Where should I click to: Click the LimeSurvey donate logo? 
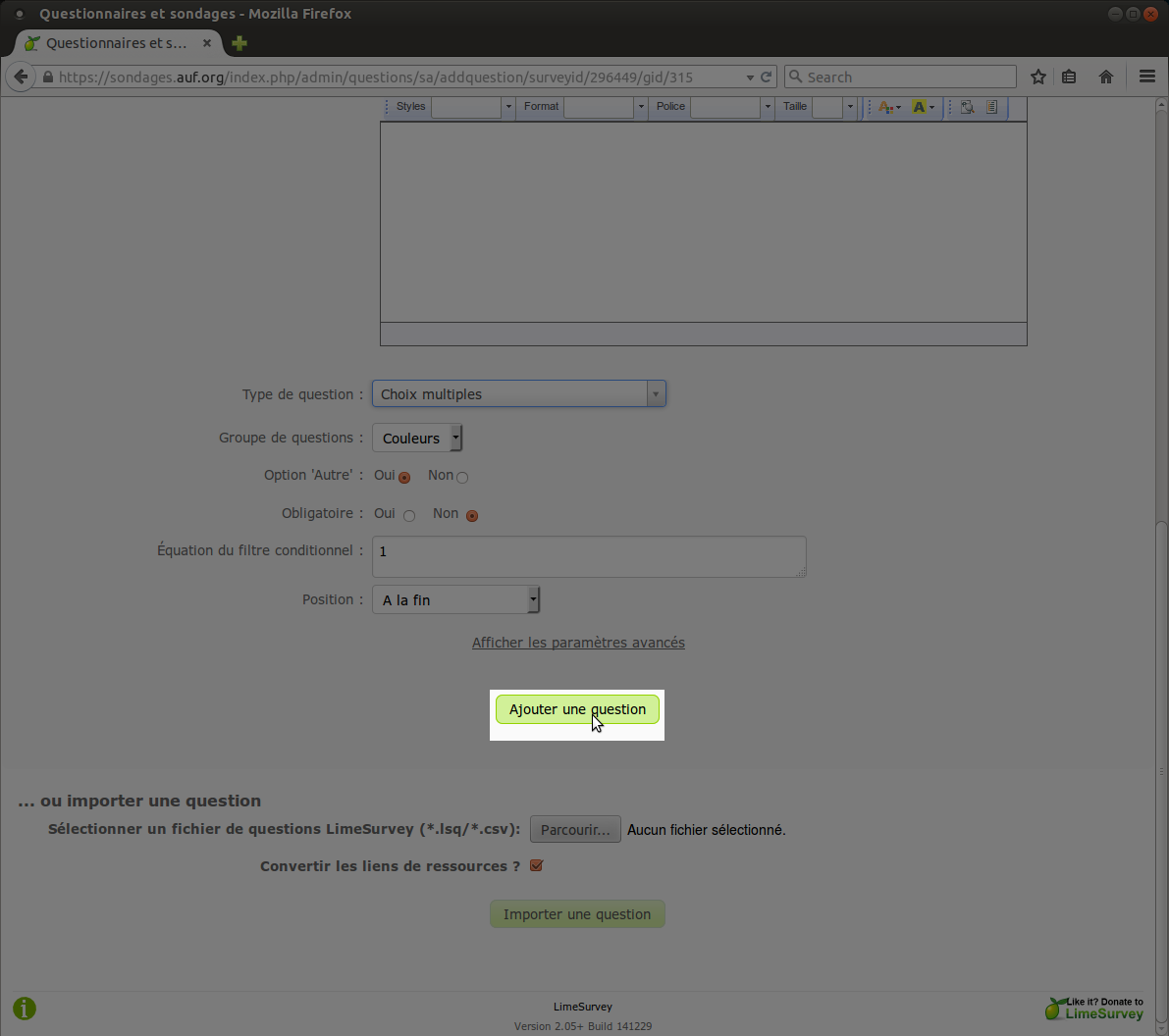(x=1093, y=1009)
